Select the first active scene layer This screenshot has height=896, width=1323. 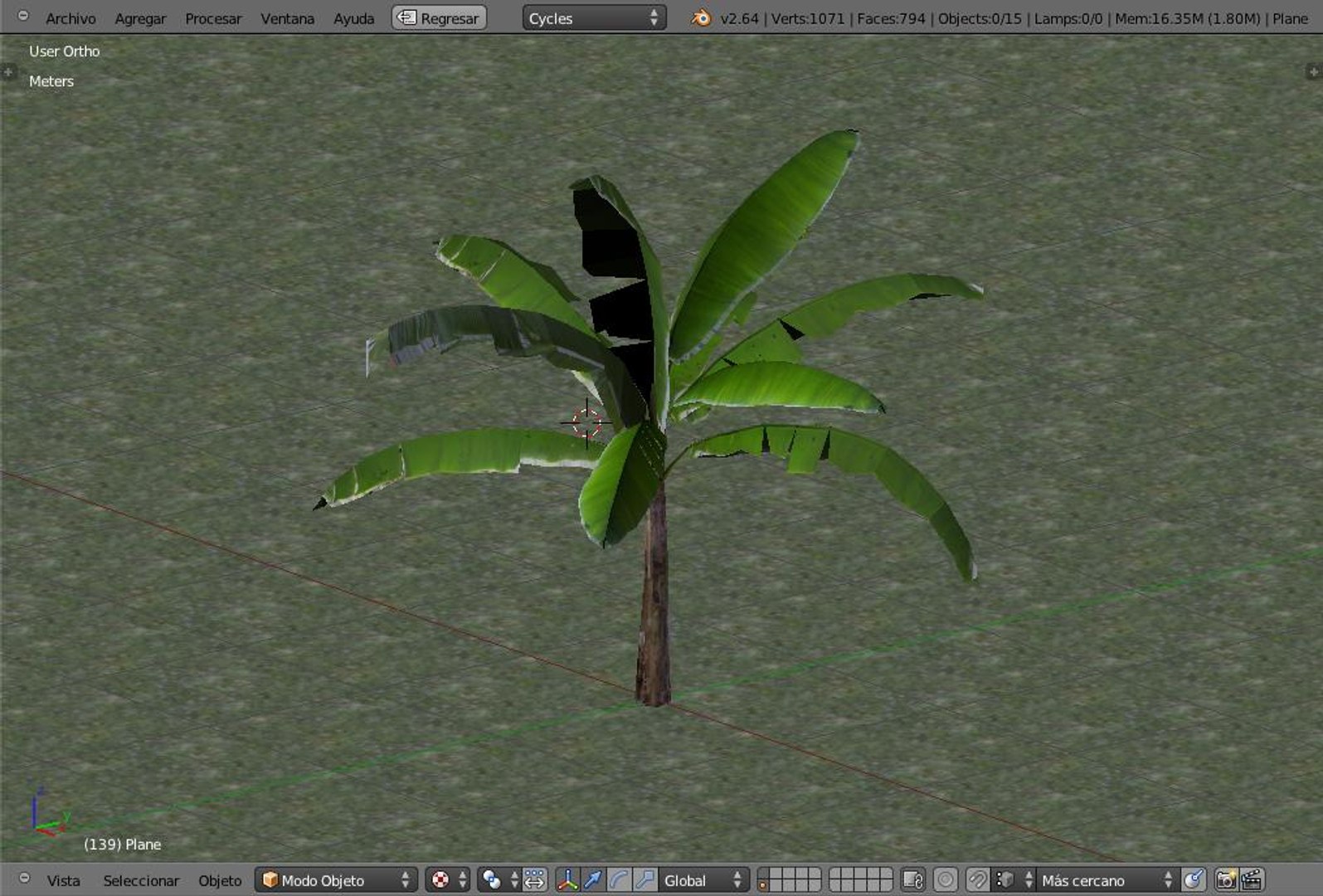[764, 874]
